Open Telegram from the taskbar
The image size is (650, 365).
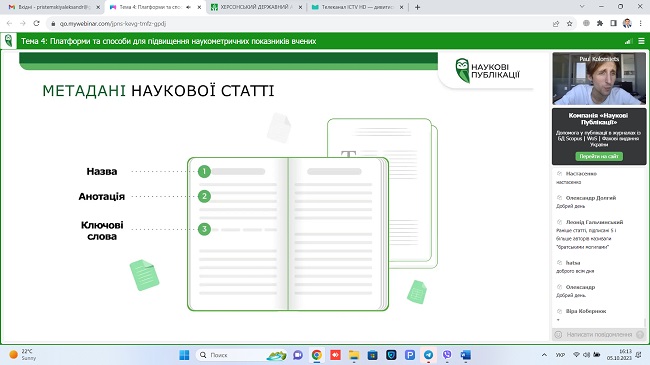pyautogui.click(x=428, y=355)
